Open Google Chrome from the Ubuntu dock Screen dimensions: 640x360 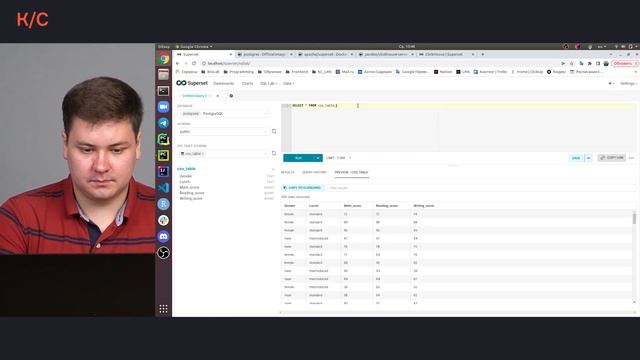(x=164, y=59)
